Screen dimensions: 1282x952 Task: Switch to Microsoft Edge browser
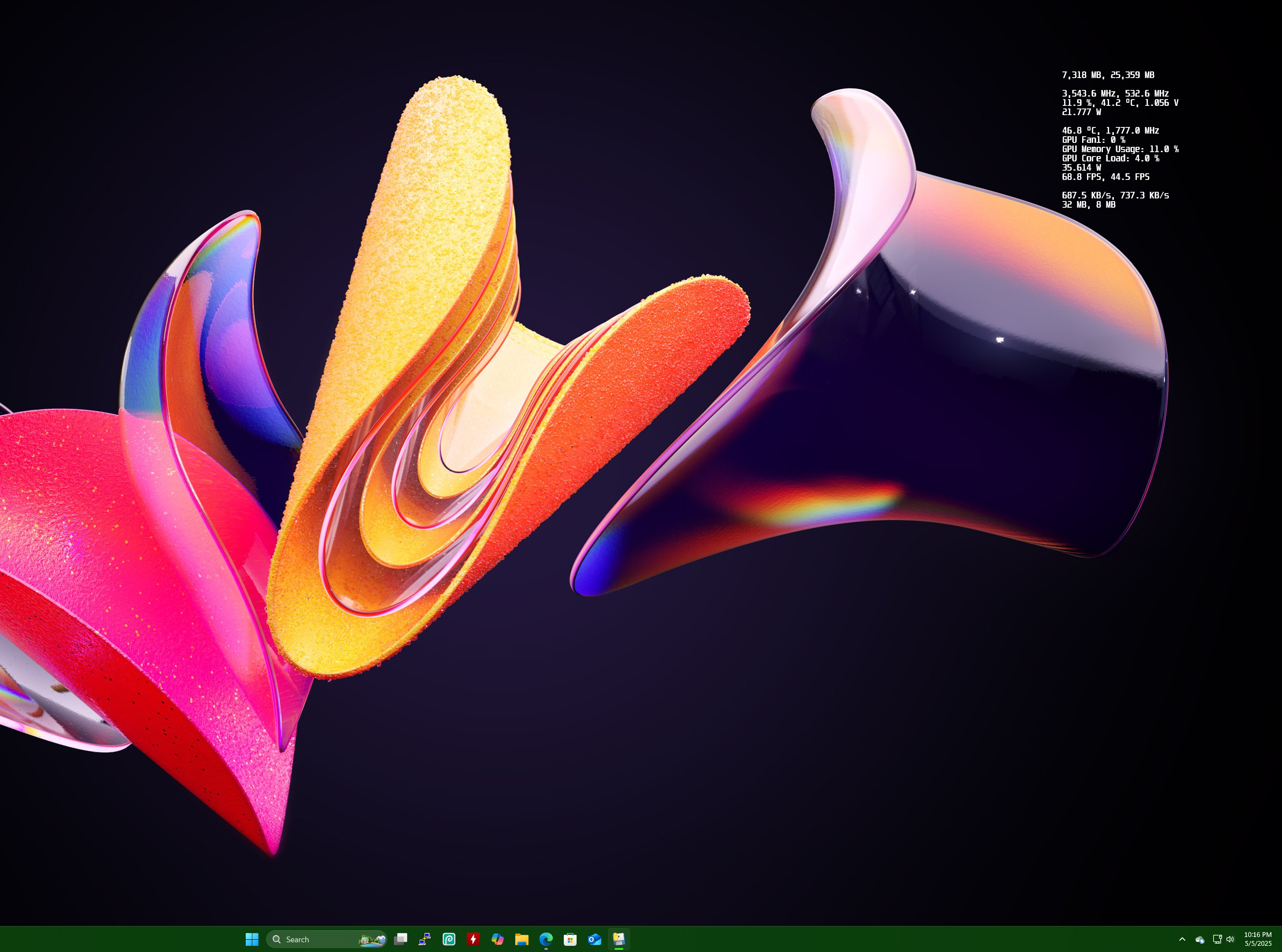[x=546, y=939]
